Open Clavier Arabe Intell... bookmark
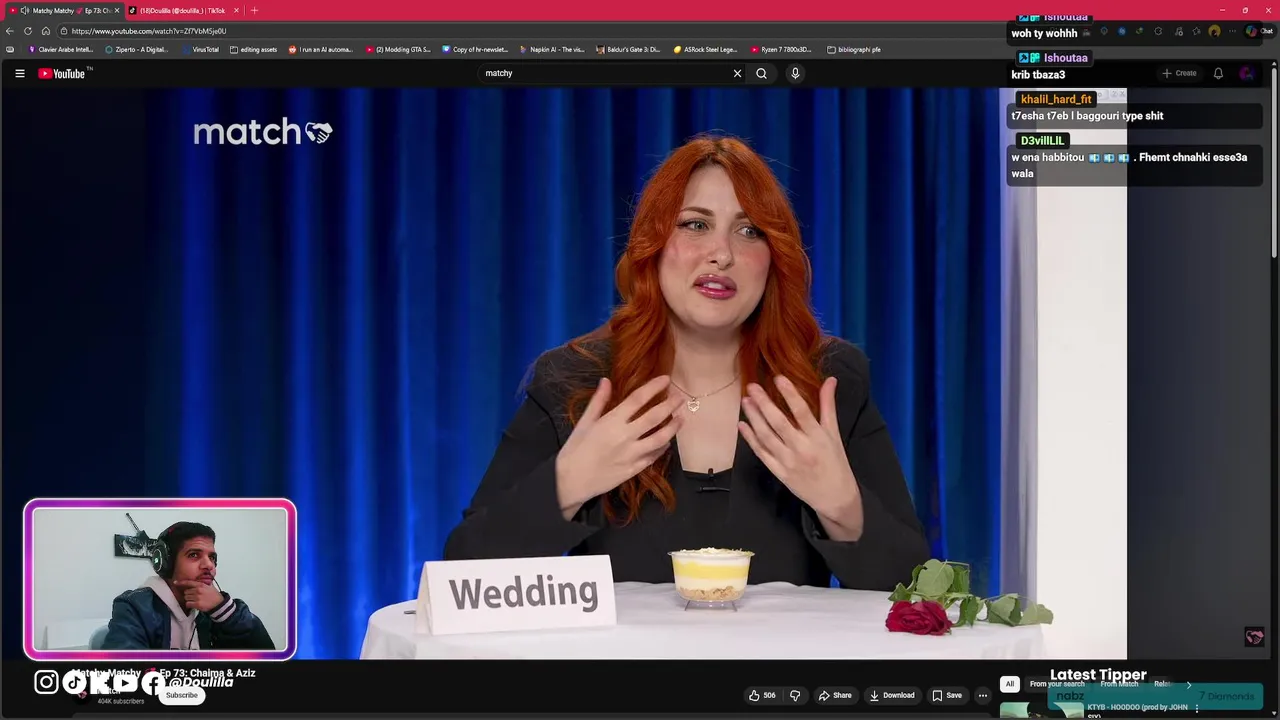The height and width of the screenshot is (720, 1280). [x=61, y=49]
